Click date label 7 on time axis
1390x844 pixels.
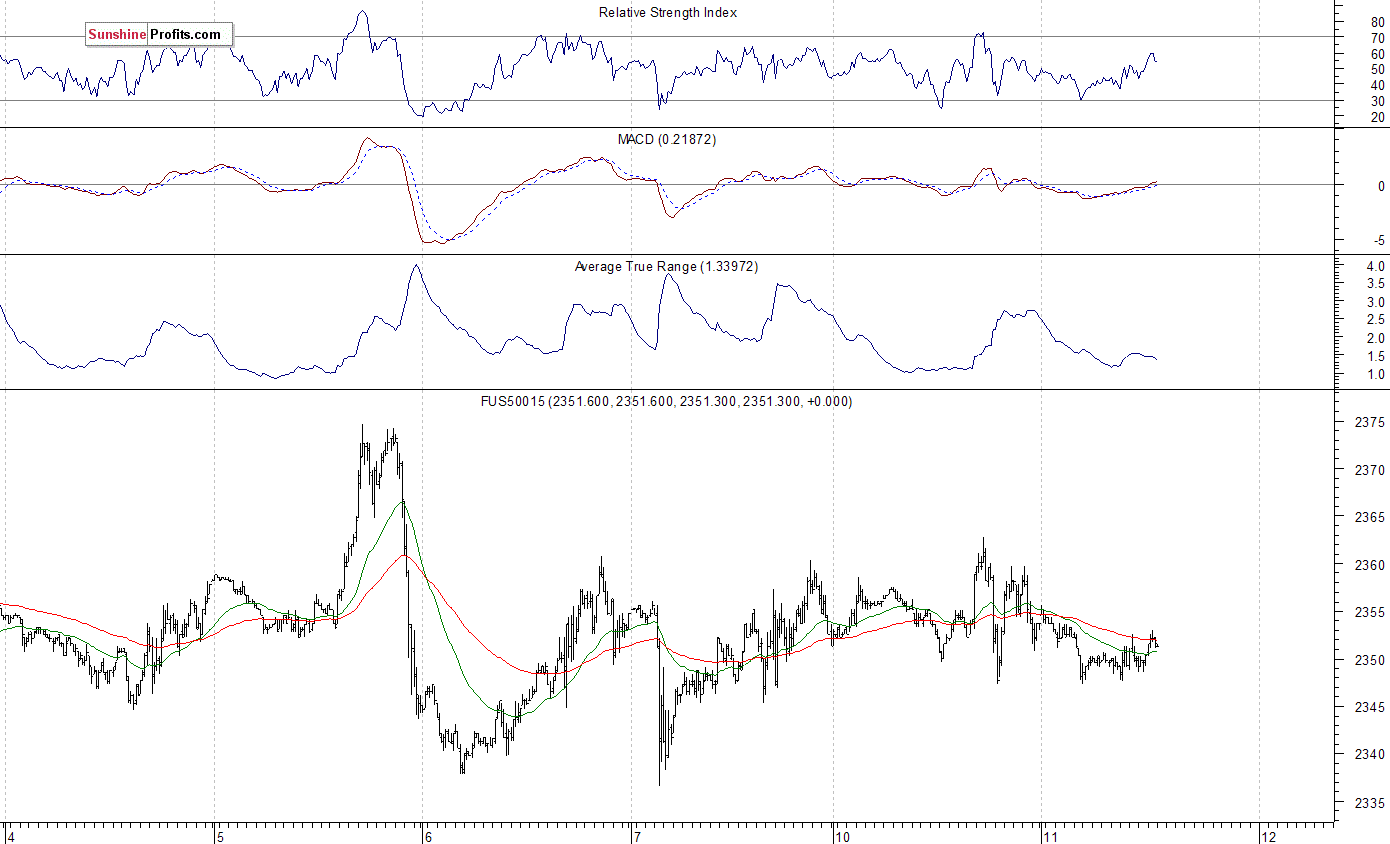pos(636,836)
